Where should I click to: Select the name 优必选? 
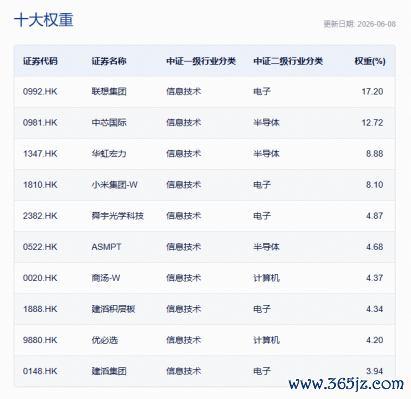(x=105, y=340)
